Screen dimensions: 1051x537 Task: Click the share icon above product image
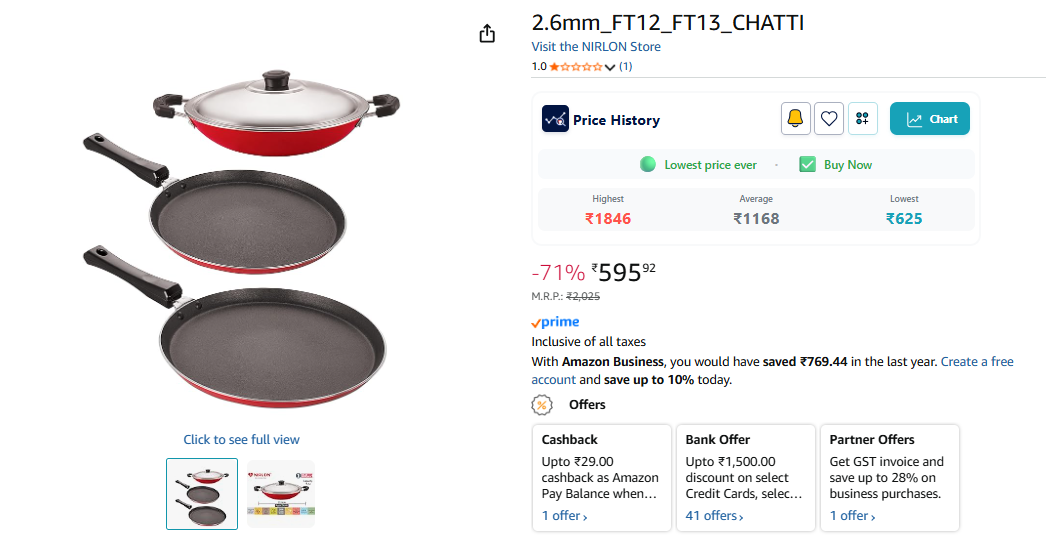coord(487,34)
